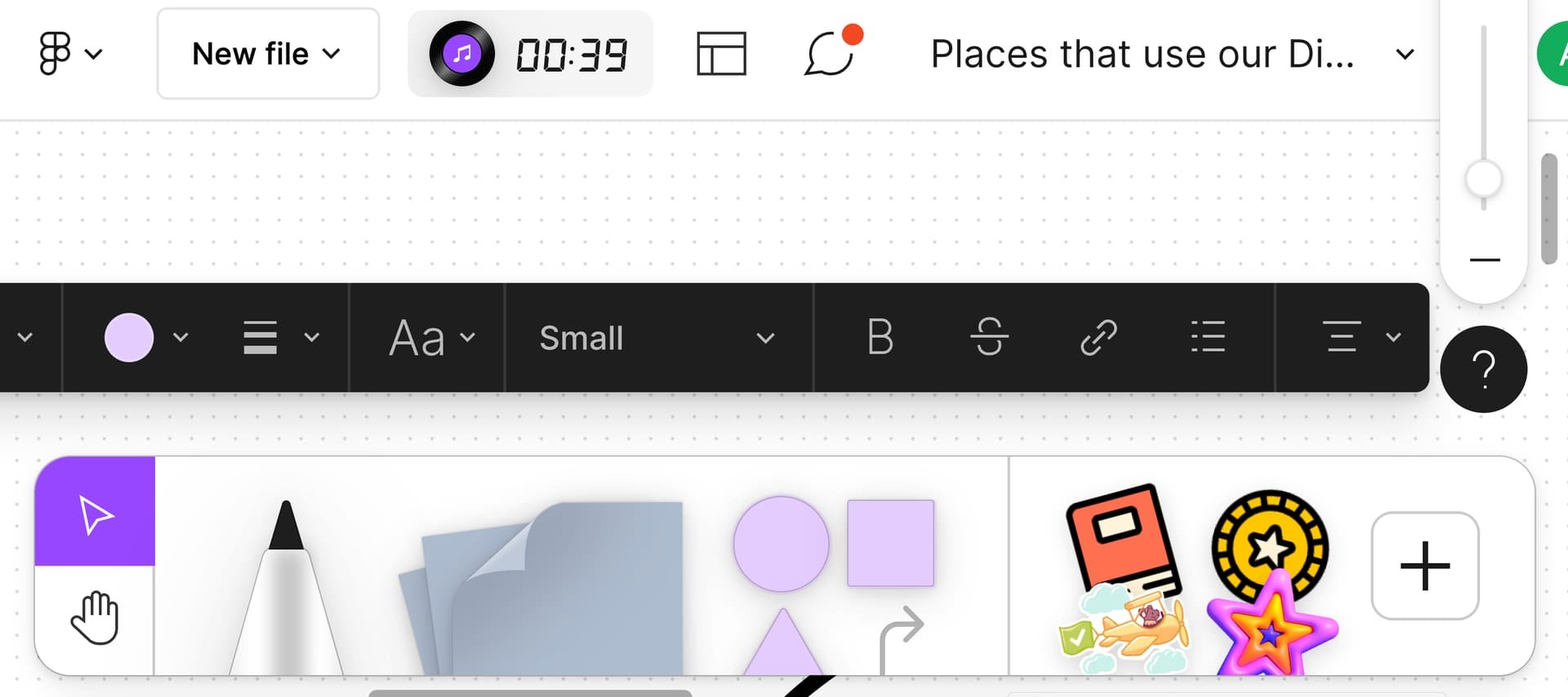Viewport: 1568px width, 697px height.
Task: Toggle the layout panel icon
Action: [x=721, y=54]
